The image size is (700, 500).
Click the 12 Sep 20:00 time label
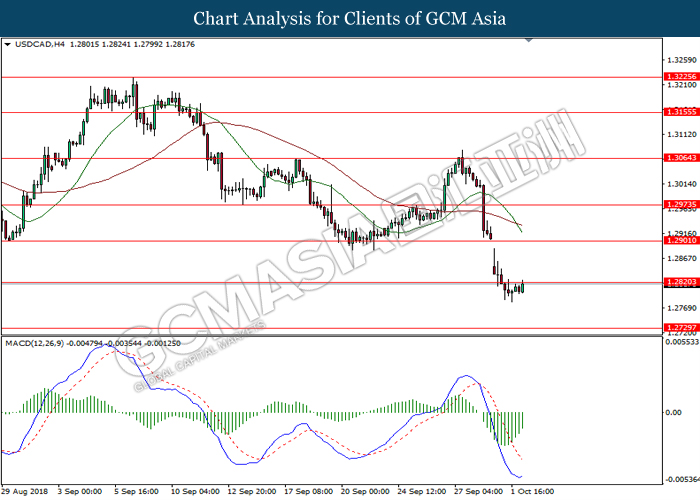point(252,492)
